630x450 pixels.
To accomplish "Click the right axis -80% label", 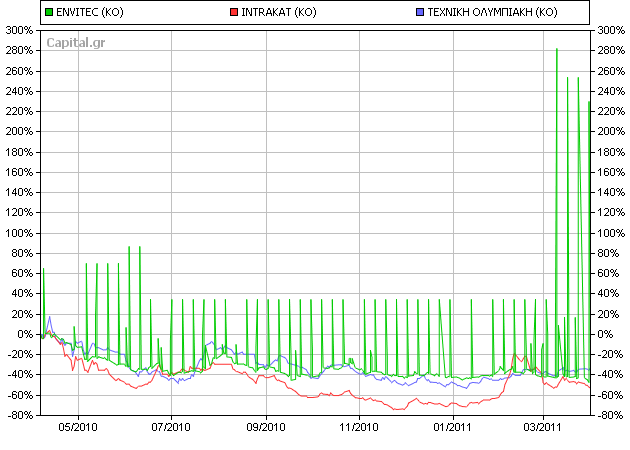I will click(609, 415).
